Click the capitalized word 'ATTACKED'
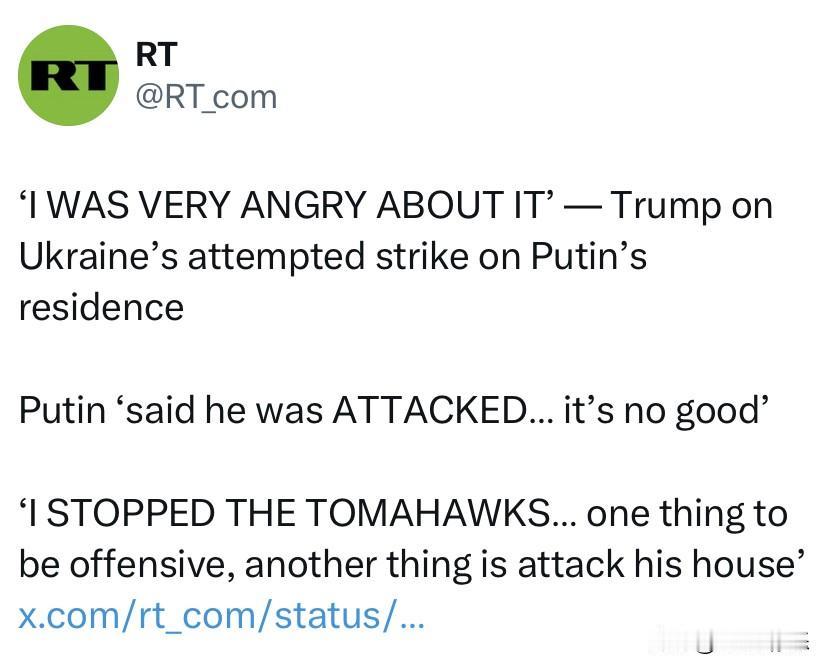The height and width of the screenshot is (671, 828). point(428,410)
